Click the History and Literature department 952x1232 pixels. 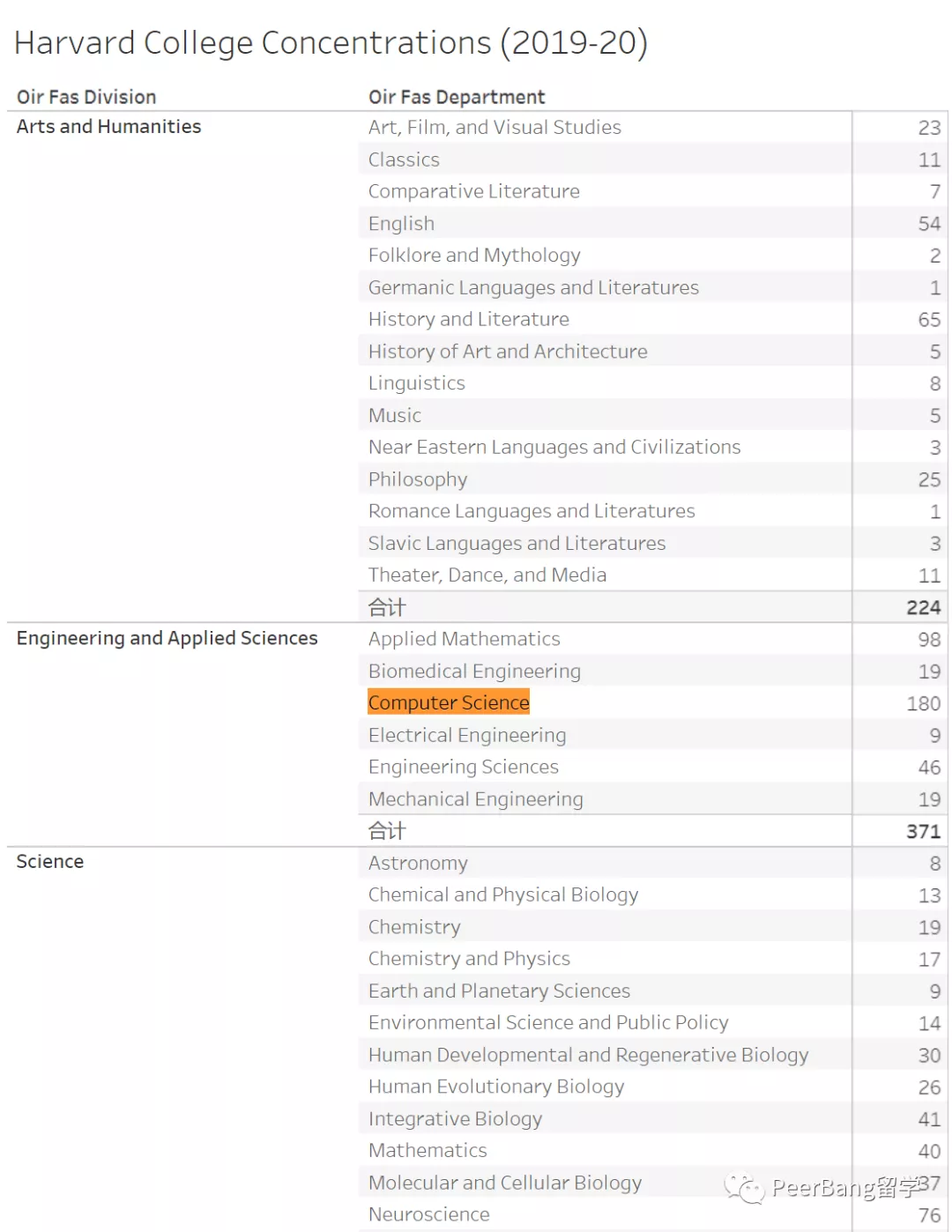click(468, 319)
